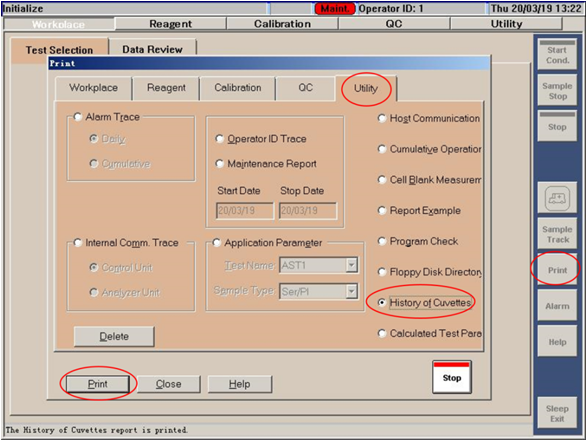Open Sample Track from sidebar
This screenshot has height=442, width=587.
click(x=557, y=234)
